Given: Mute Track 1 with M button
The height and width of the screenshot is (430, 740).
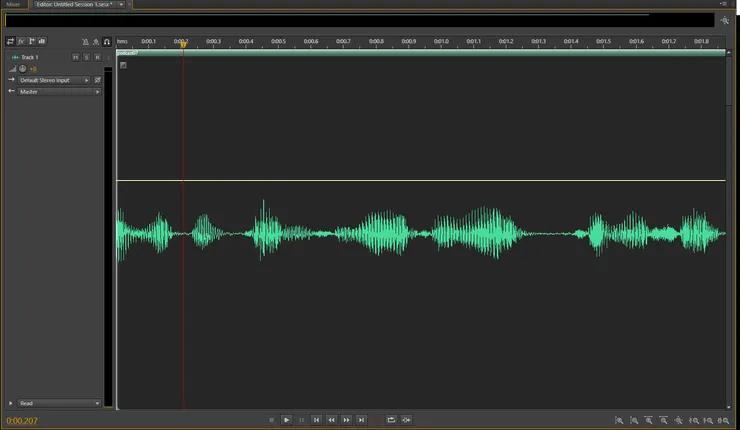Looking at the screenshot, I should (75, 57).
